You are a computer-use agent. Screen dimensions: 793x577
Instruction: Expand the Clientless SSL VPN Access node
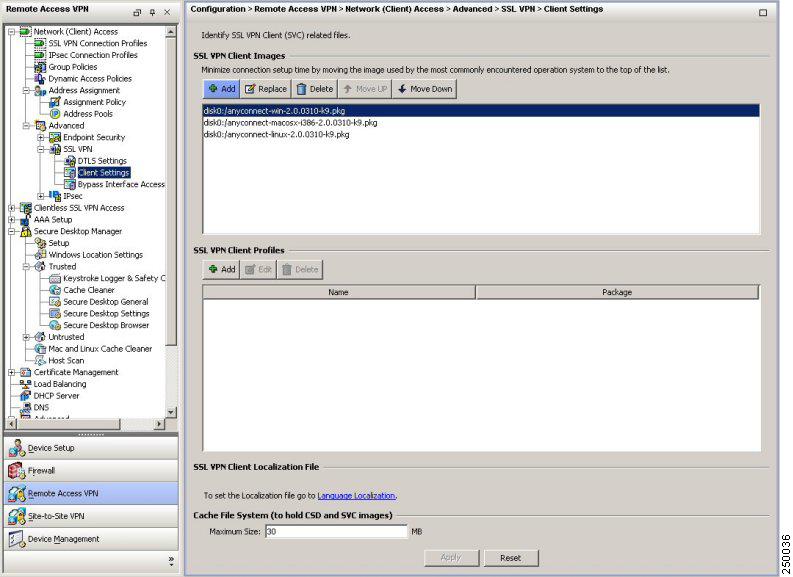point(12,208)
